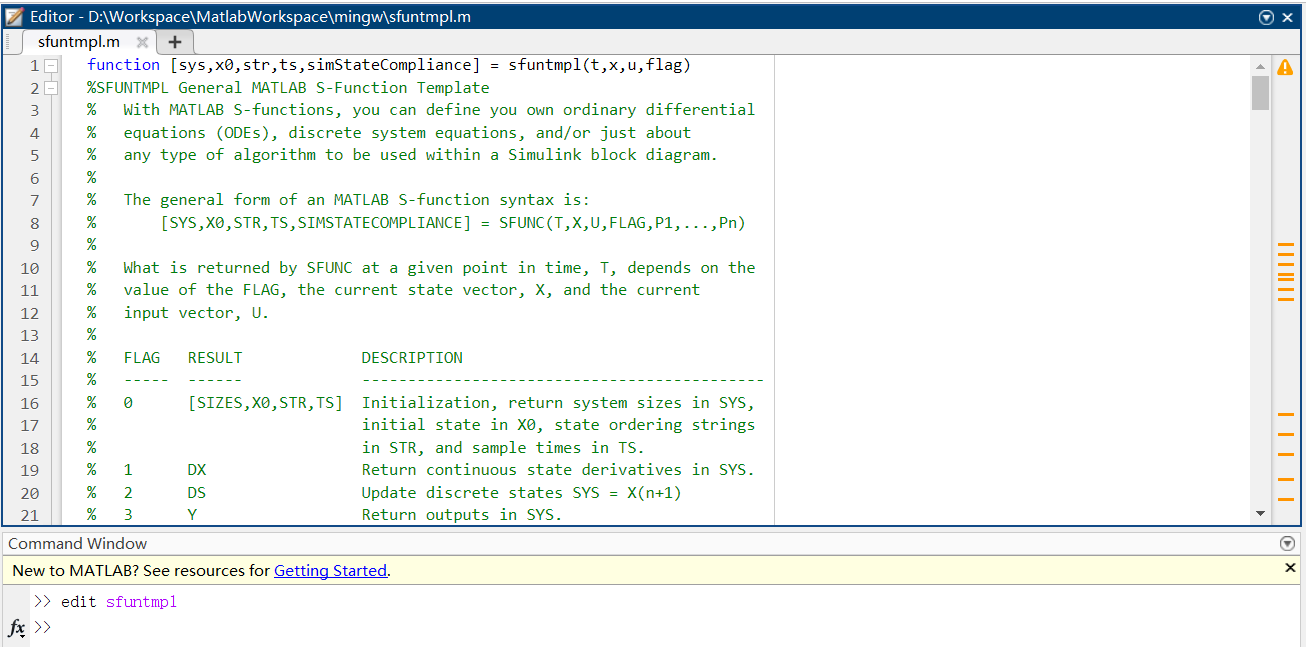Image resolution: width=1306 pixels, height=647 pixels.
Task: Click the Command Window prompt
Action: pos(44,628)
